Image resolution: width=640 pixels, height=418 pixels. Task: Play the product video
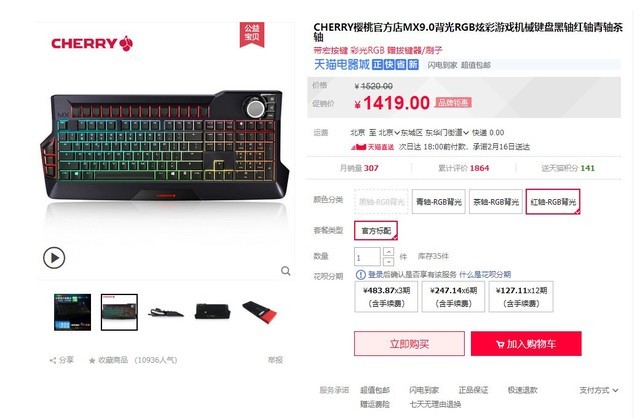pos(54,258)
